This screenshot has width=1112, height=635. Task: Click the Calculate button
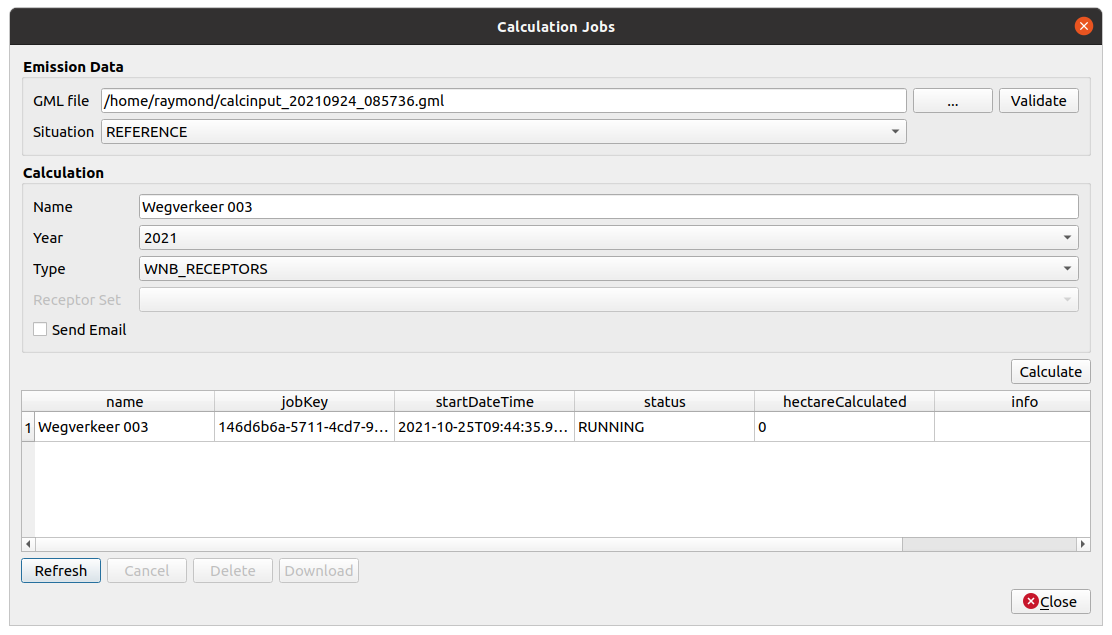coord(1050,372)
